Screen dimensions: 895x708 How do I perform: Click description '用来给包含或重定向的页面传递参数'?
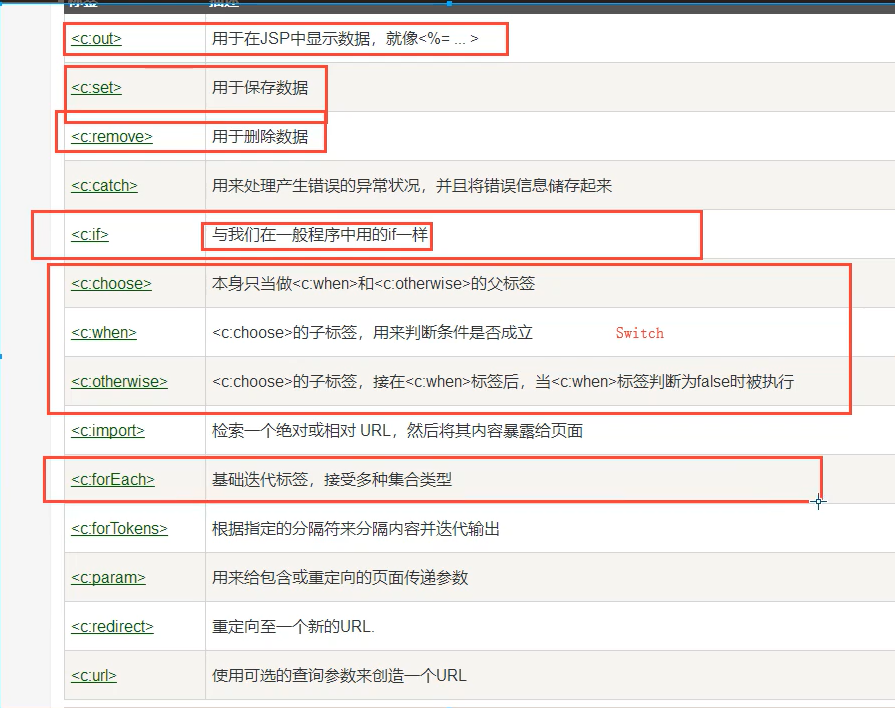coord(340,578)
